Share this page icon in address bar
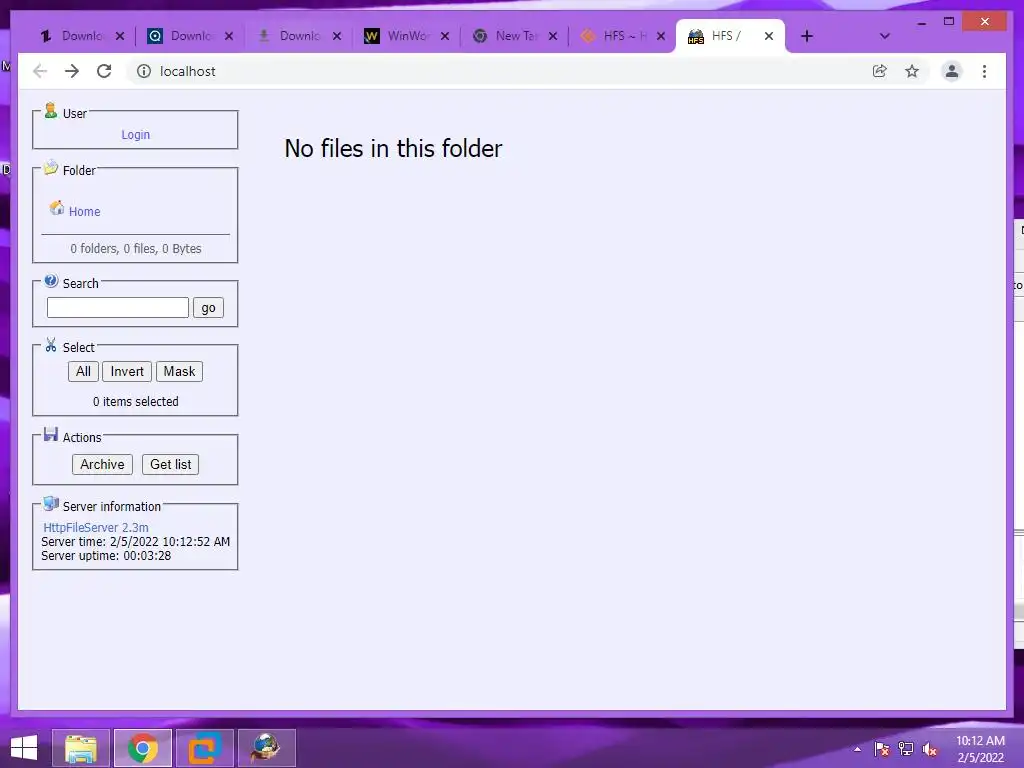 (x=880, y=71)
